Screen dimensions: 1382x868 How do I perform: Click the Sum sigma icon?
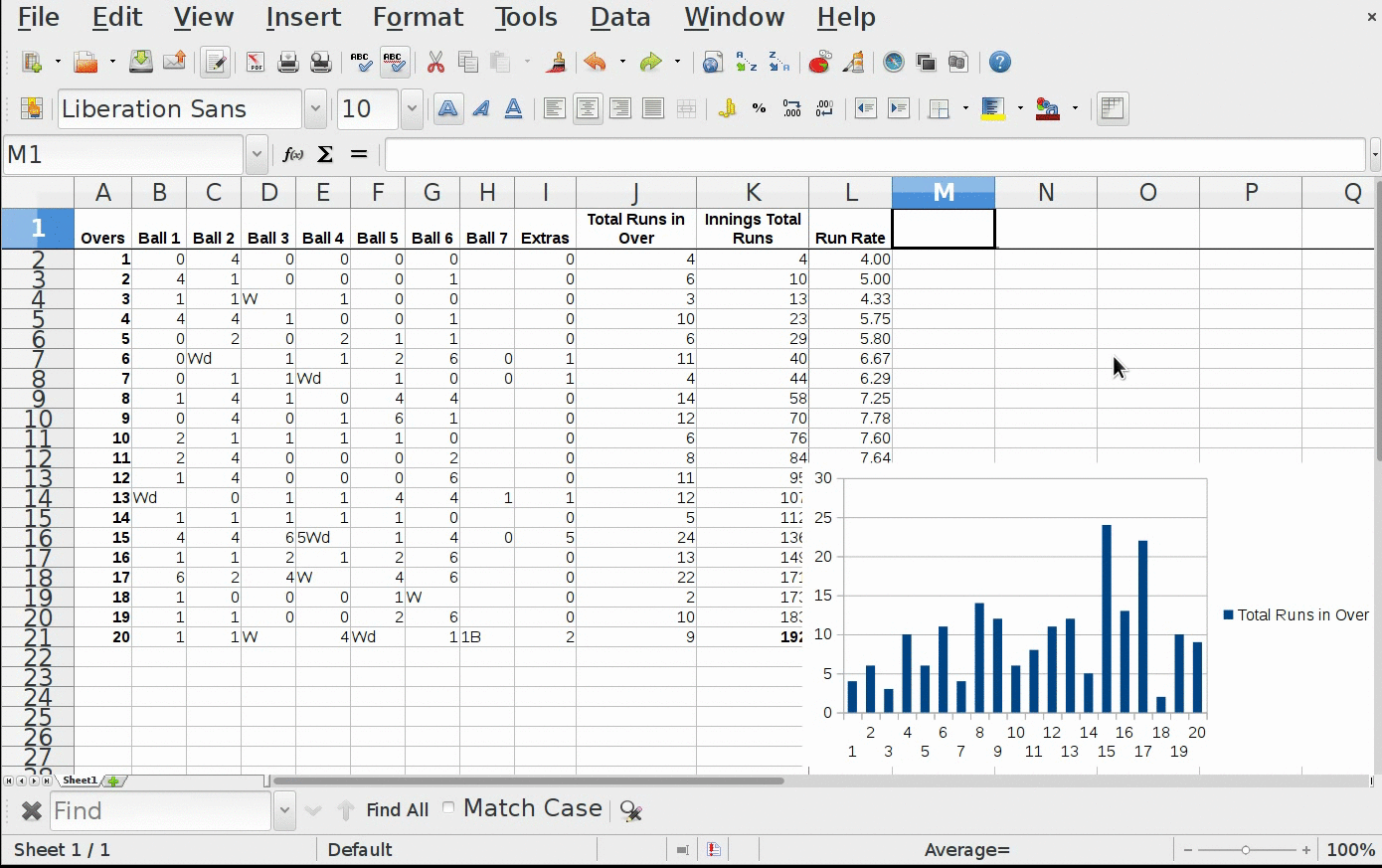pos(325,154)
